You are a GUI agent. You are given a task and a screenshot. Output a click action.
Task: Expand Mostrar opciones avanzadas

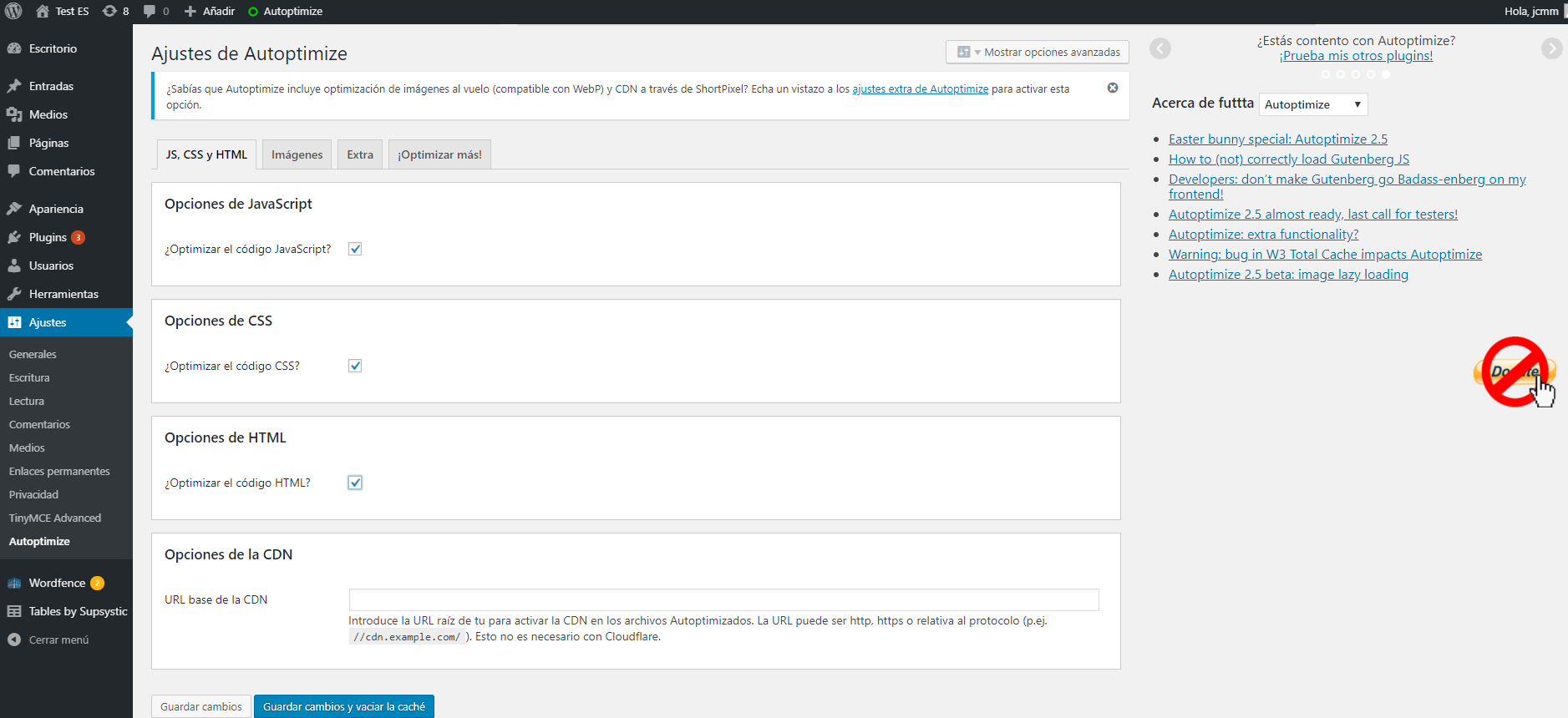tap(1037, 52)
